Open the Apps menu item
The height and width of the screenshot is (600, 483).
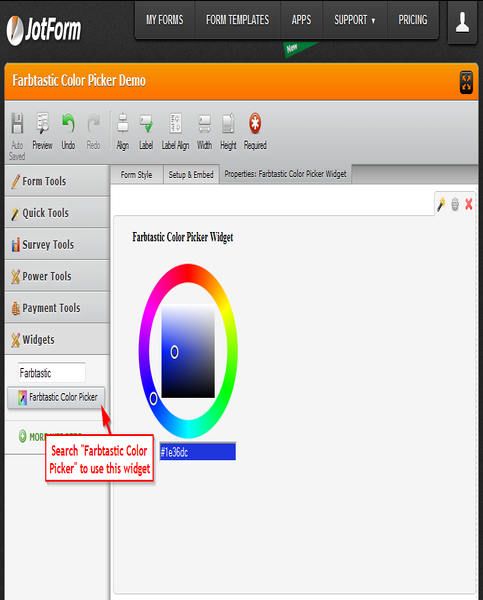coord(301,20)
